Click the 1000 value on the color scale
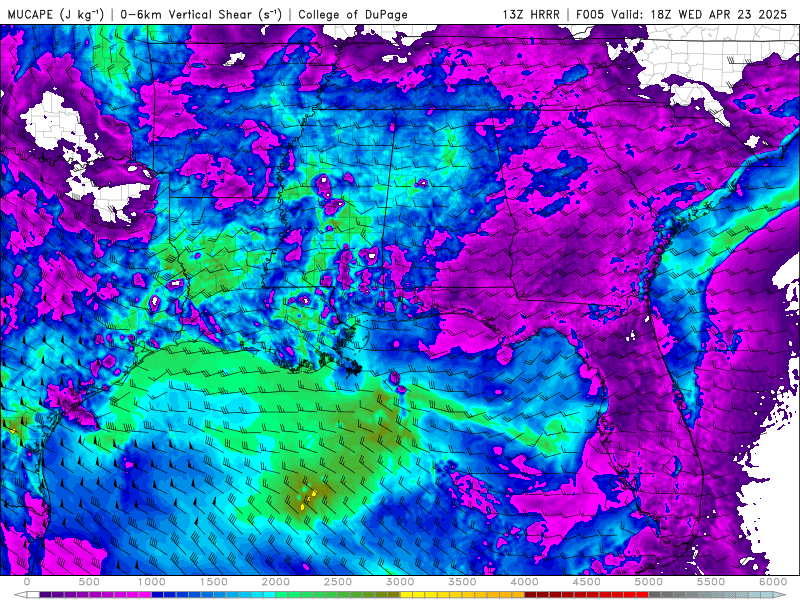The image size is (800, 600). (152, 582)
